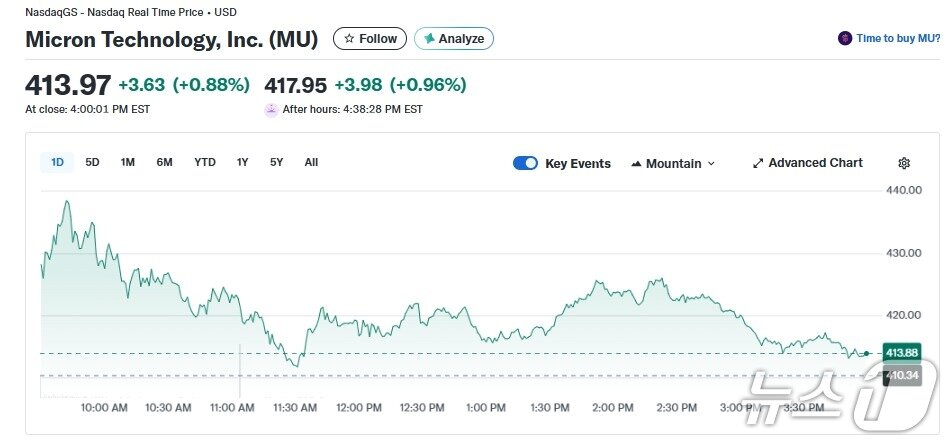
Task: Click the chart settings gear icon
Action: pos(904,163)
